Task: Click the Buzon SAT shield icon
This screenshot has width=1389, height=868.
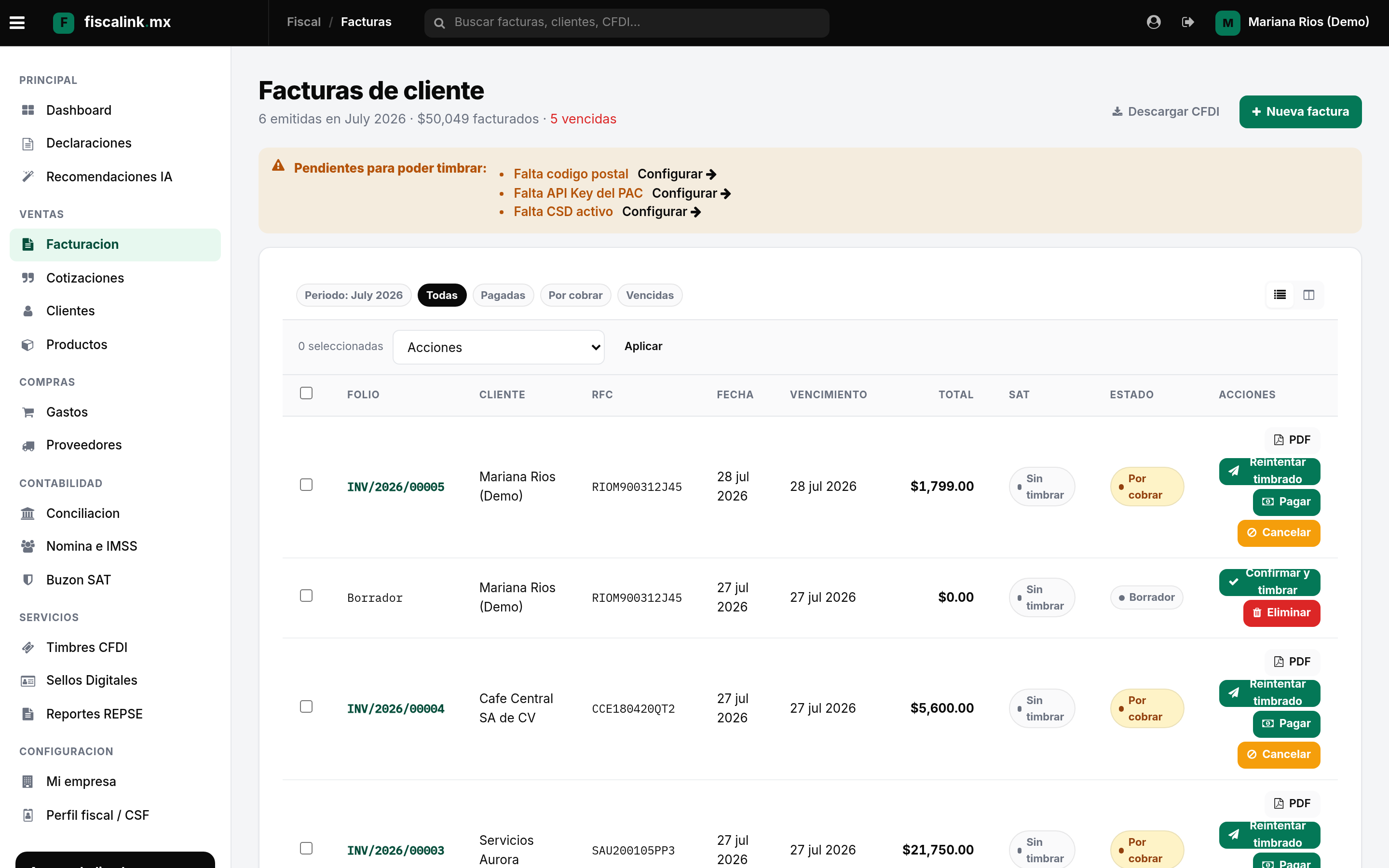Action: point(27,580)
